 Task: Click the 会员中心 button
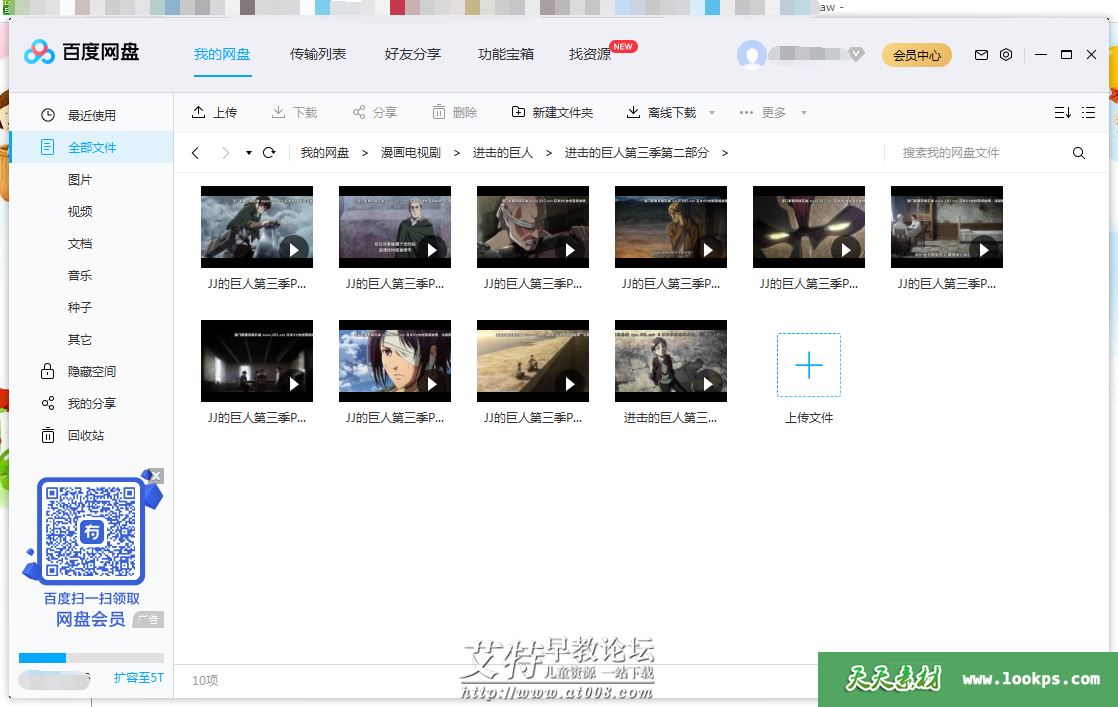[916, 55]
